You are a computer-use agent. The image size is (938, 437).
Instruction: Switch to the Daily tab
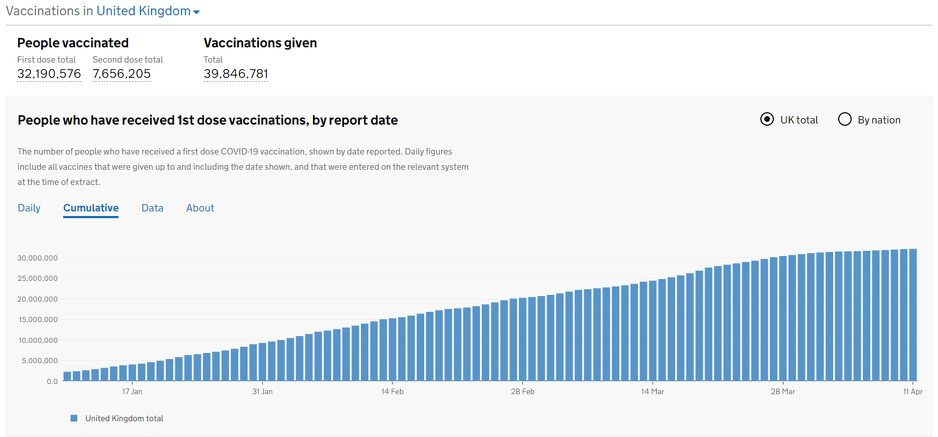point(29,208)
